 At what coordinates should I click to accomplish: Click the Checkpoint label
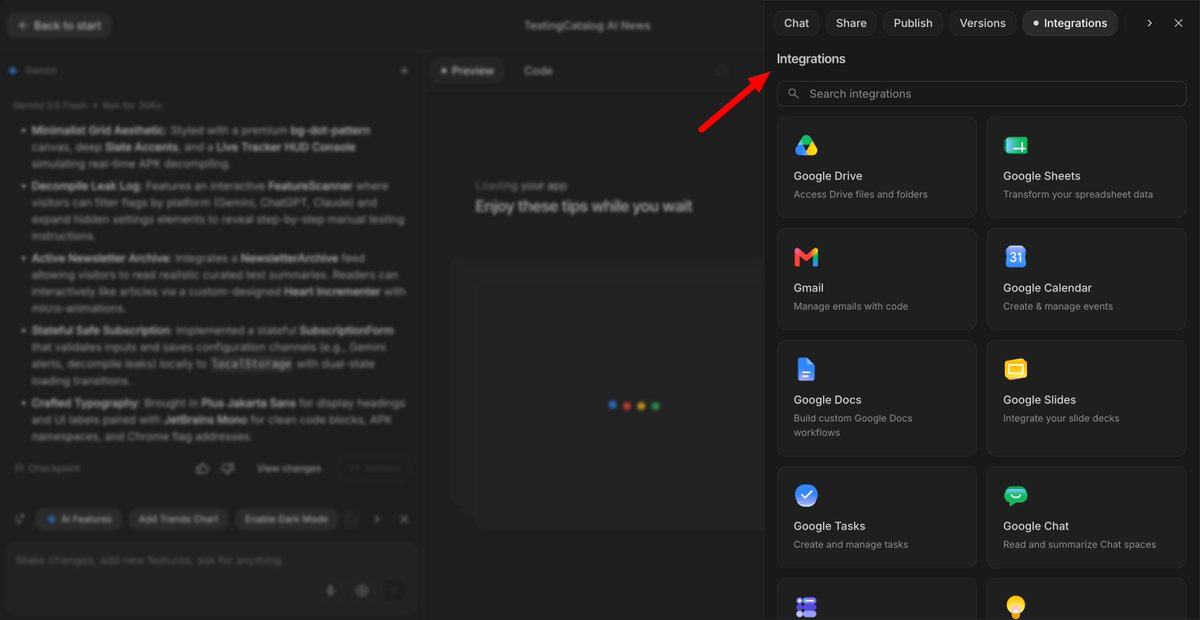(54, 468)
